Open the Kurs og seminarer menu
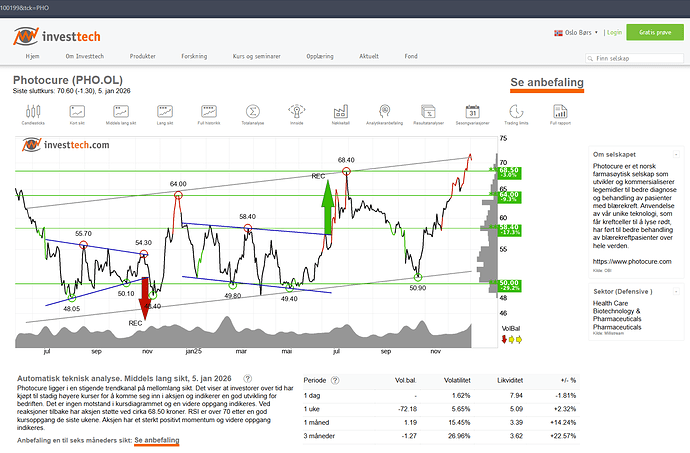Image resolution: width=690 pixels, height=453 pixels. pos(280,58)
